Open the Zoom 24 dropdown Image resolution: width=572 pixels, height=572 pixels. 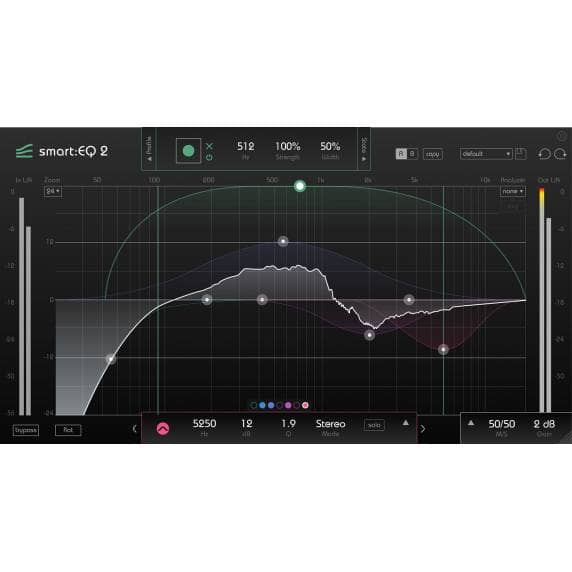53,191
